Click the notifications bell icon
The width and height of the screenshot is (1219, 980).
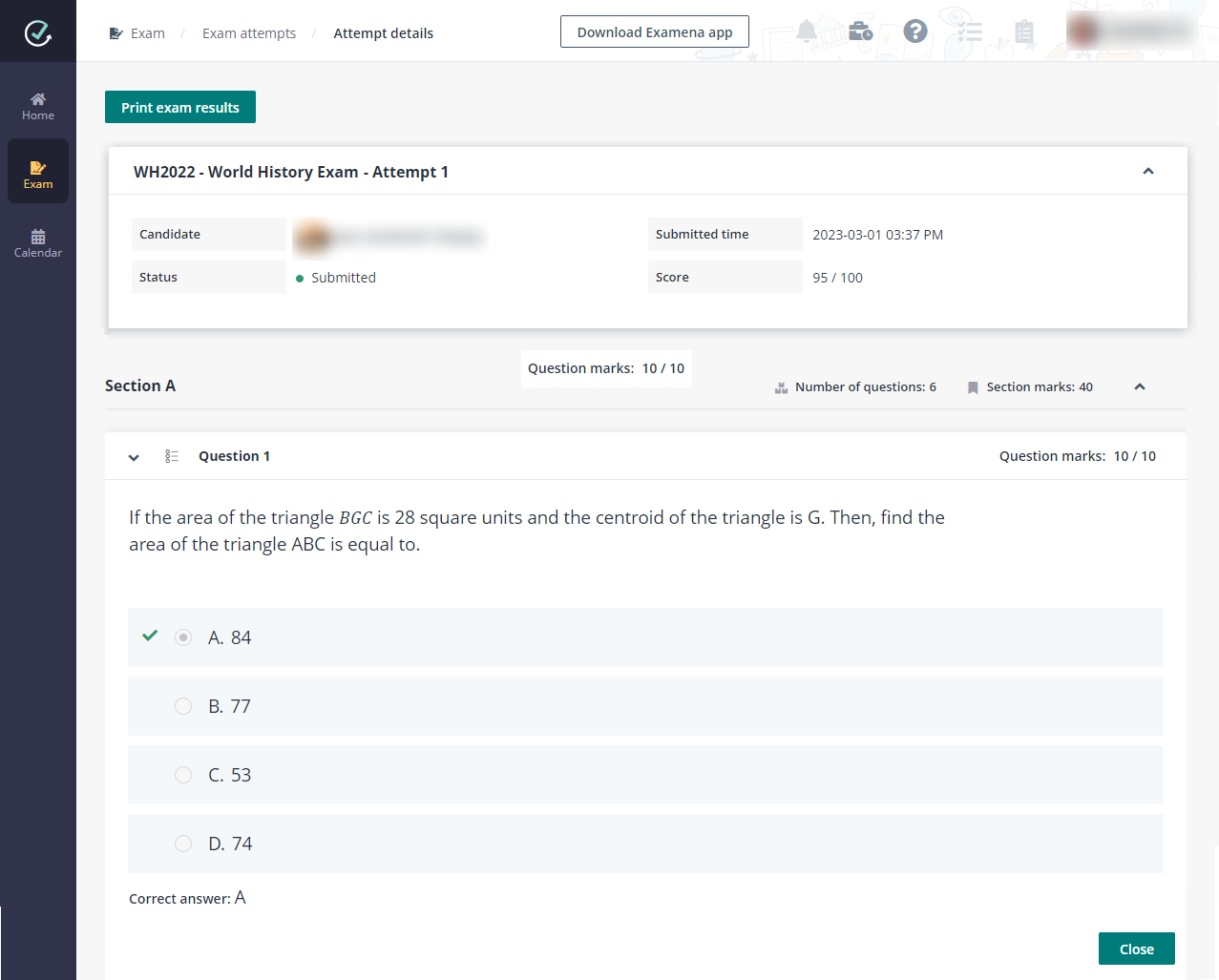pos(807,31)
